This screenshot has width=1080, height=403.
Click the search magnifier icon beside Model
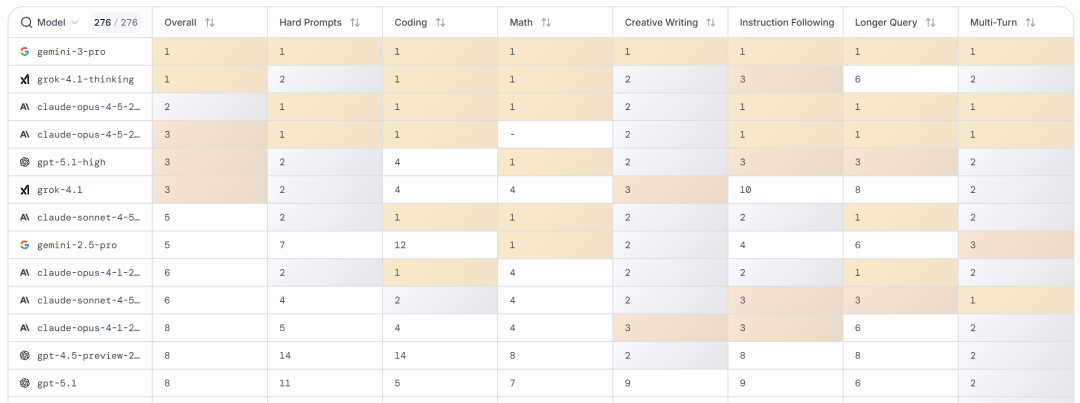coord(26,22)
